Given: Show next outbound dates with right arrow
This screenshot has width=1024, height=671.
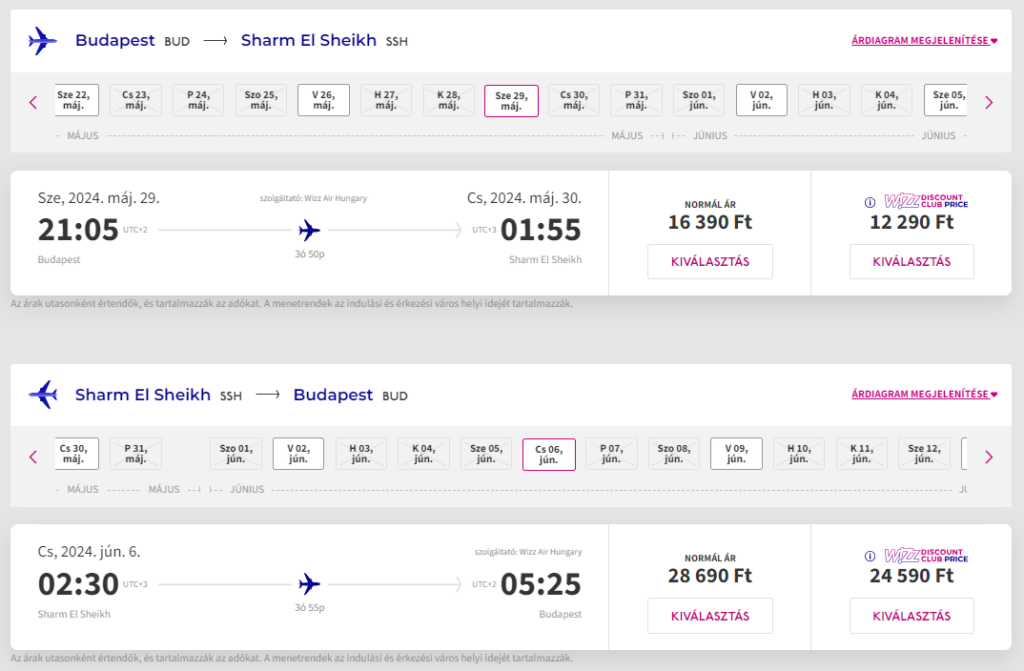Looking at the screenshot, I should point(989,103).
